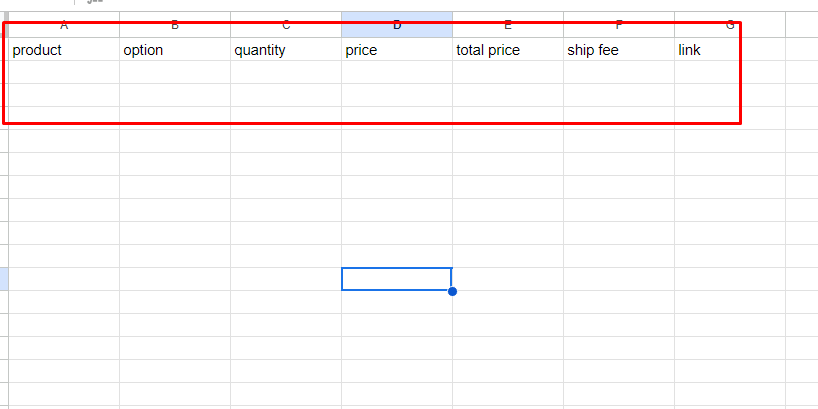818x409 pixels.
Task: Select column A header
Action: click(64, 25)
